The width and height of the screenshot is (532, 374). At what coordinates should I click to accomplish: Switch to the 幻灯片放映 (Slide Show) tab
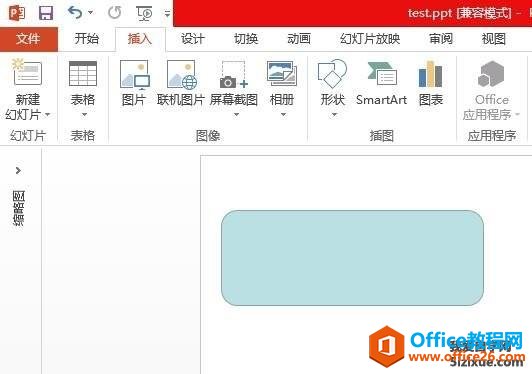point(370,39)
